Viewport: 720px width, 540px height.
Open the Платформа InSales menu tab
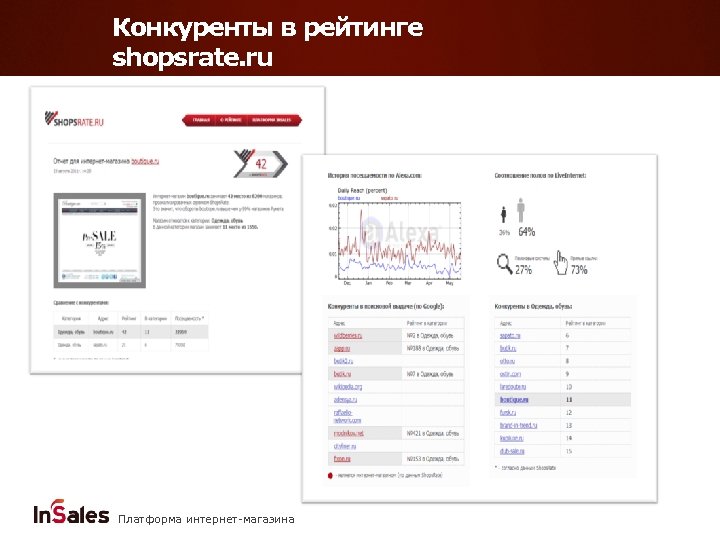click(x=271, y=120)
